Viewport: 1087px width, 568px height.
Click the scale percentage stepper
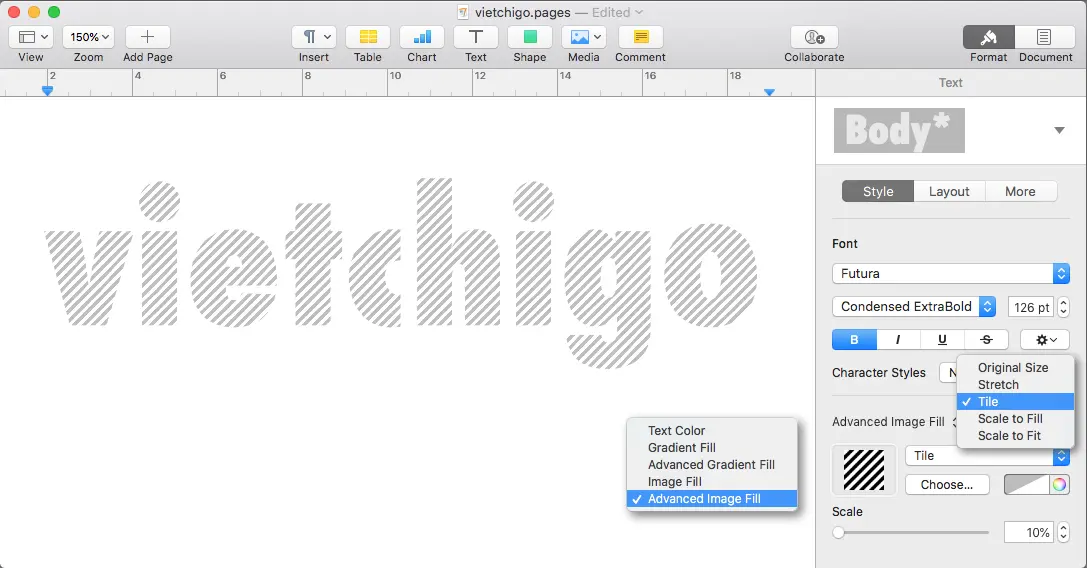click(1063, 533)
